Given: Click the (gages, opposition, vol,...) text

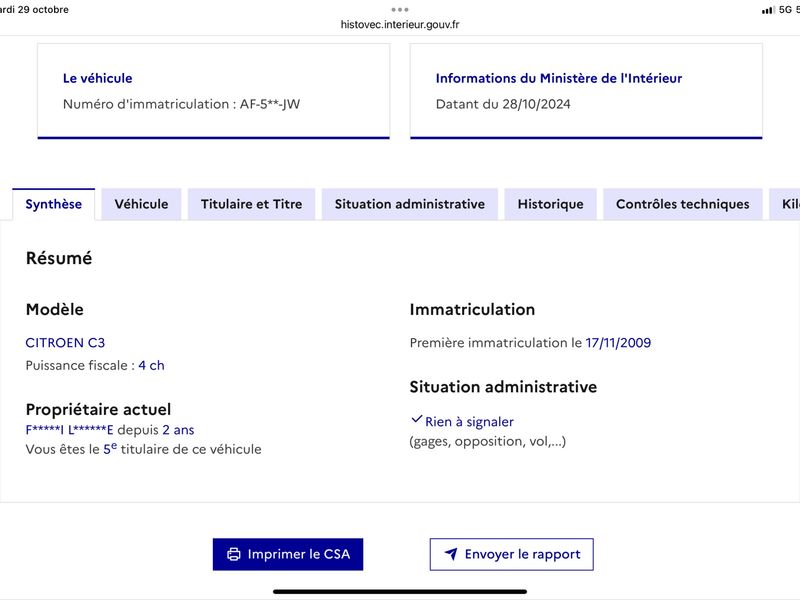Looking at the screenshot, I should [488, 441].
